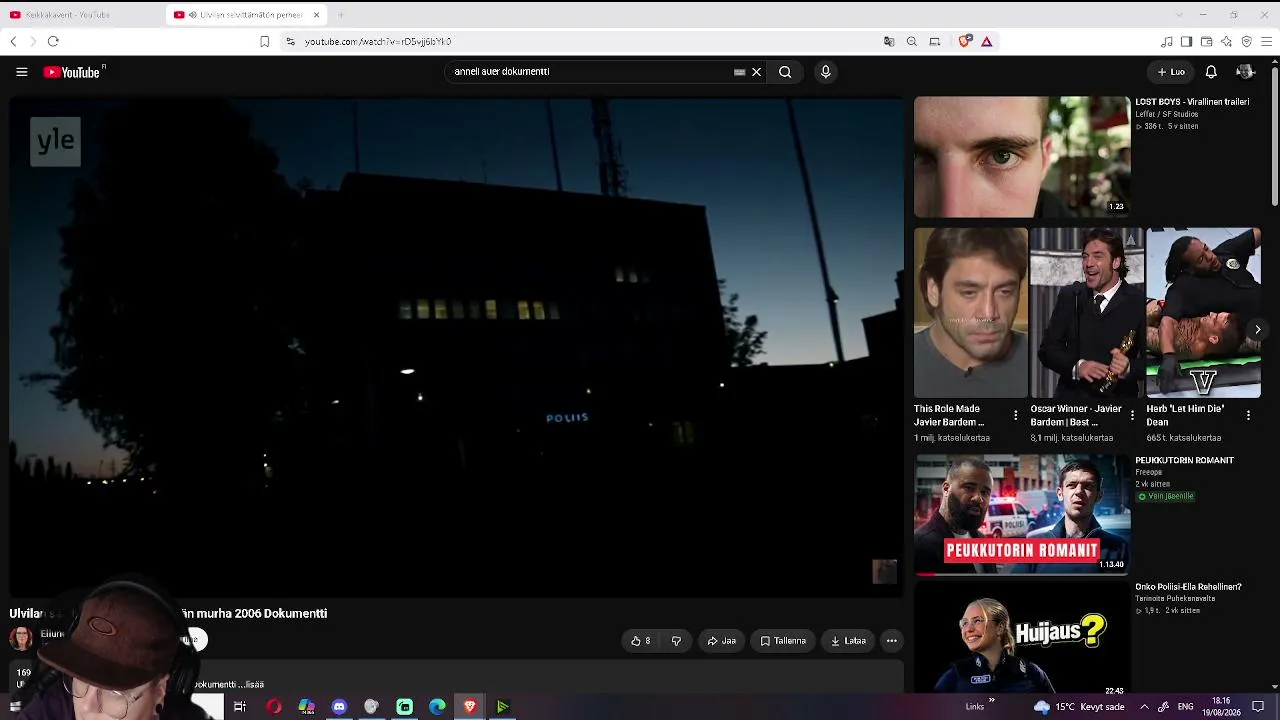Open options for "This Role Made Javier Bardem"
1280x720 pixels.
1016,415
